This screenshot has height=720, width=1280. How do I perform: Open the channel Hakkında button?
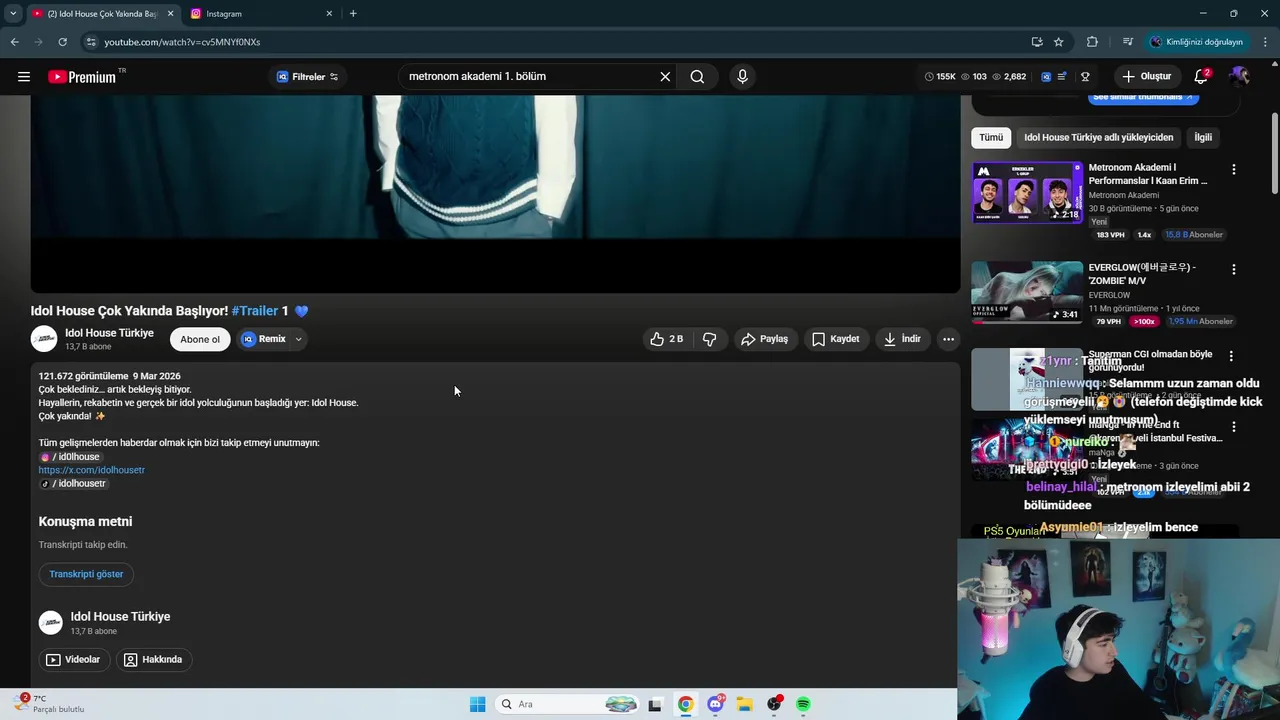[x=154, y=660]
